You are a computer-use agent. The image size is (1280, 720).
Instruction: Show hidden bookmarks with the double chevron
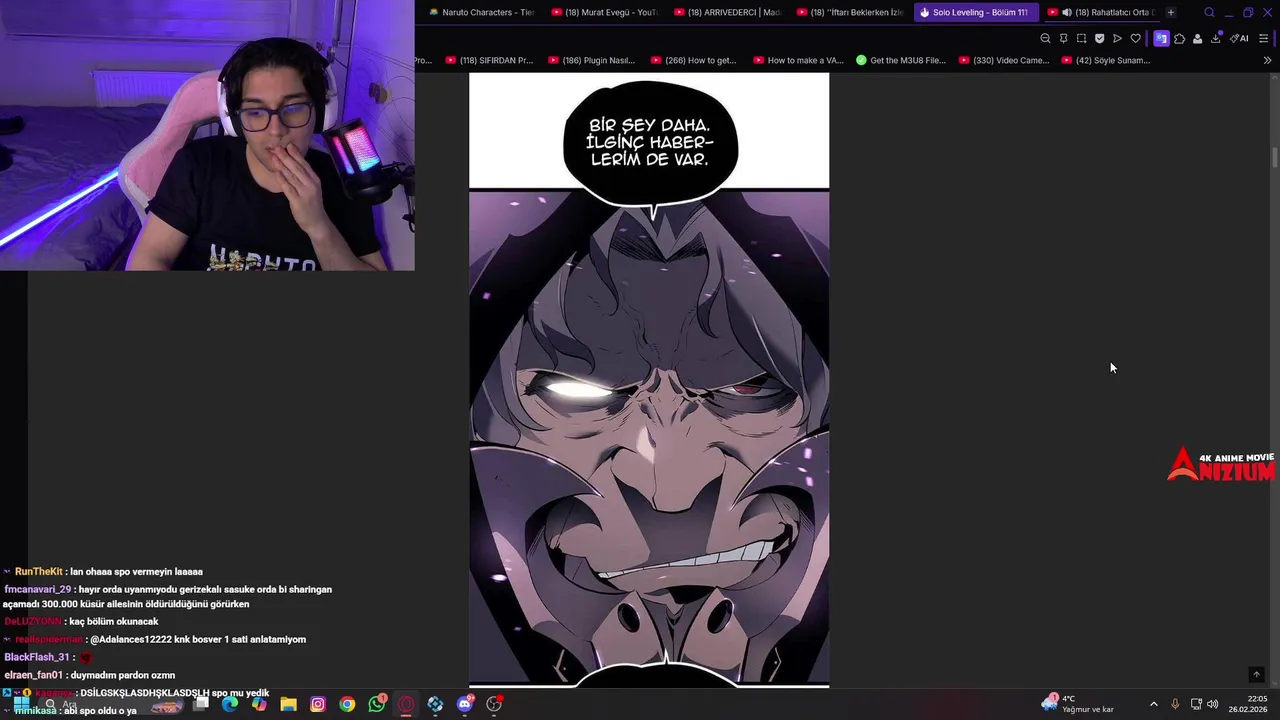1267,60
